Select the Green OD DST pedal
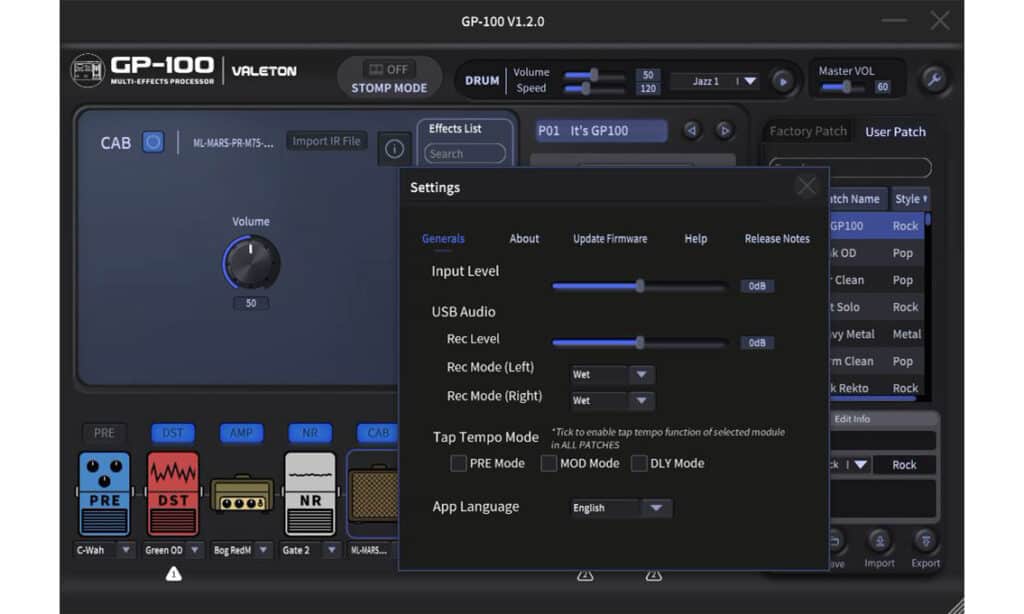Screen dimensions: 1024x614 [173, 493]
